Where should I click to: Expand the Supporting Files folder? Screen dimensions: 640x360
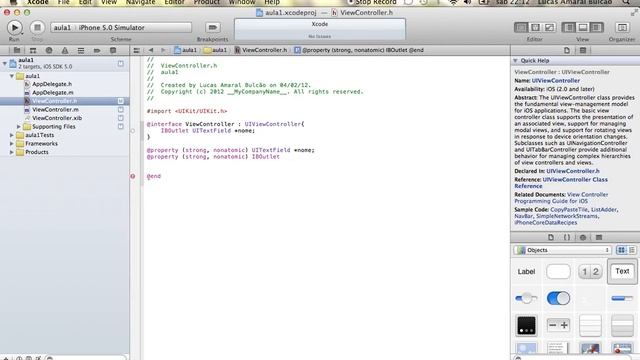[19, 127]
